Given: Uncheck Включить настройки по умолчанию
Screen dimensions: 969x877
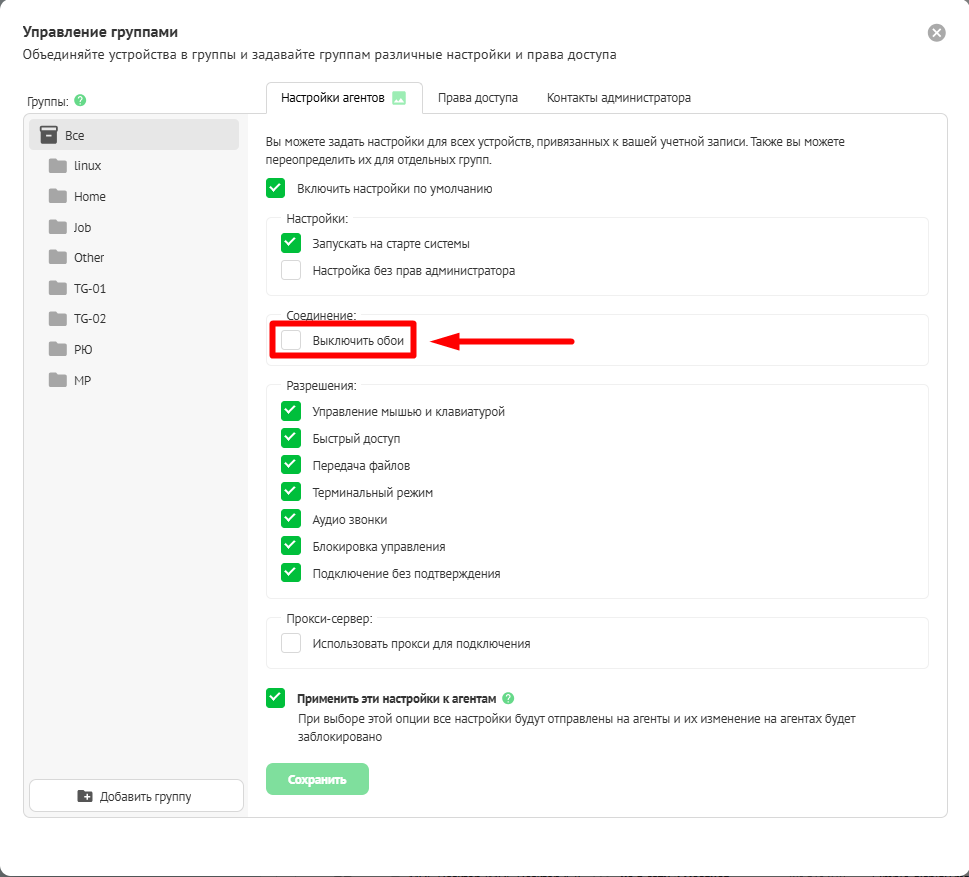Looking at the screenshot, I should 276,188.
